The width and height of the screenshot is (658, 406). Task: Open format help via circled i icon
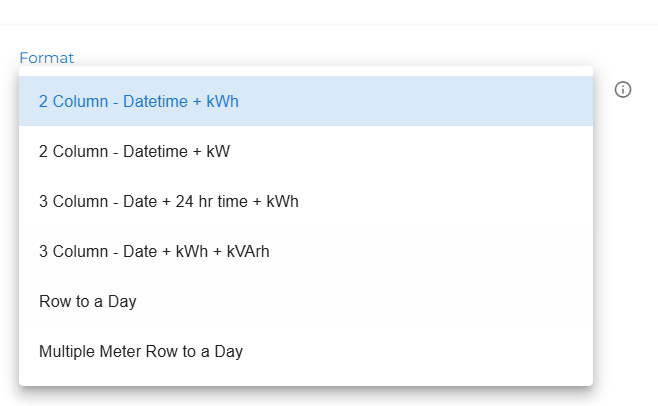623,89
